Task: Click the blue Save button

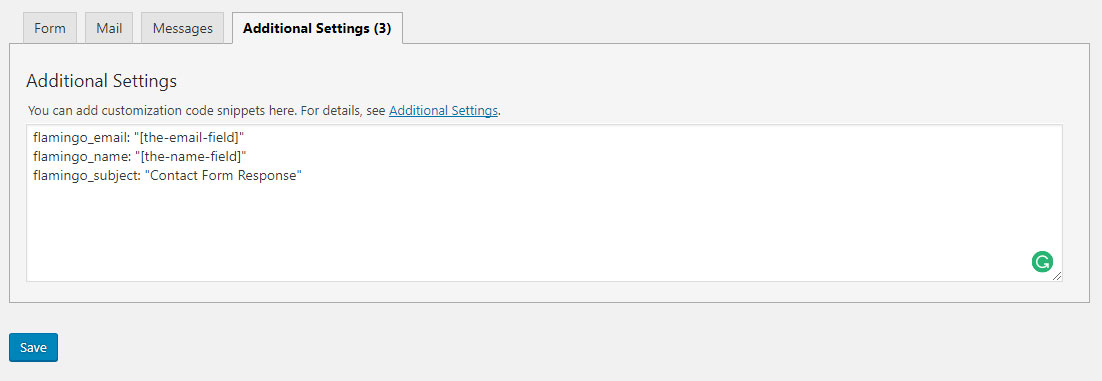Action: [x=33, y=347]
